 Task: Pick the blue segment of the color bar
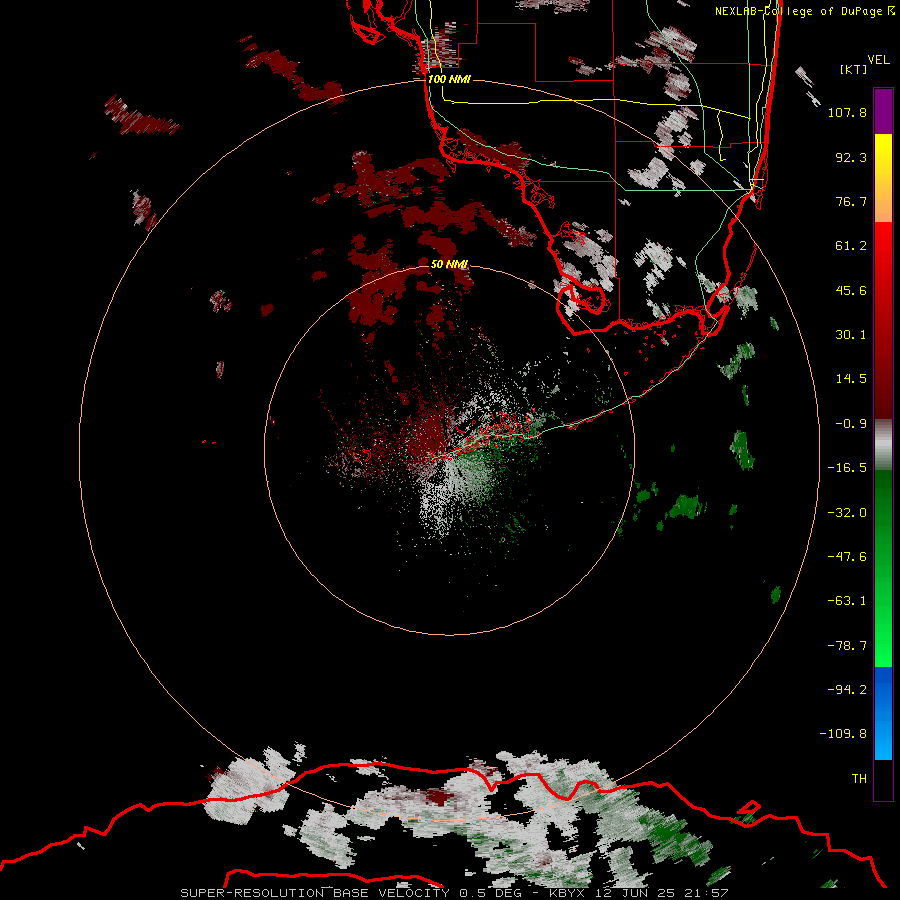pyautogui.click(x=883, y=713)
